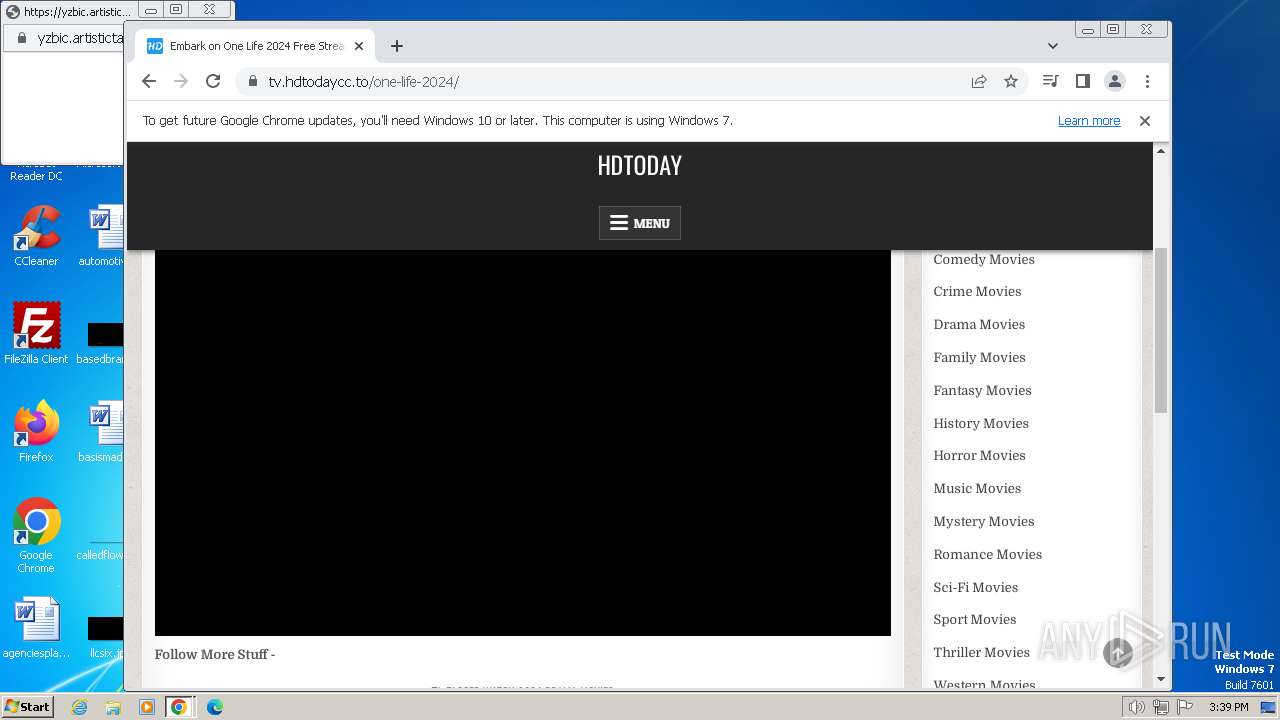1280x720 pixels.
Task: Toggle Chrome side panel icon
Action: [1082, 81]
